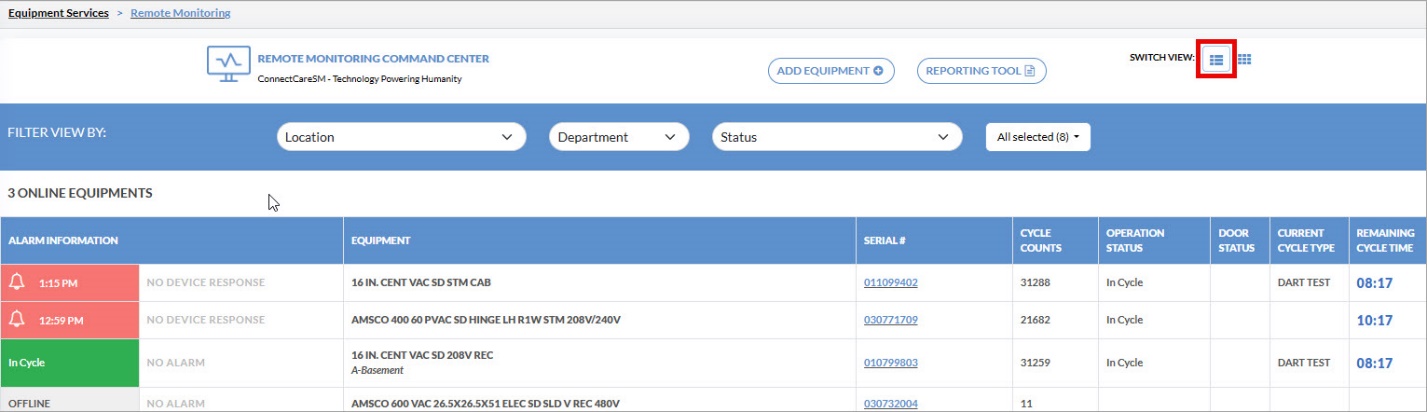Select 16 IN. CENT VAC SD 208V REC equipment
Screen dimensions: 1427x412
[422, 355]
